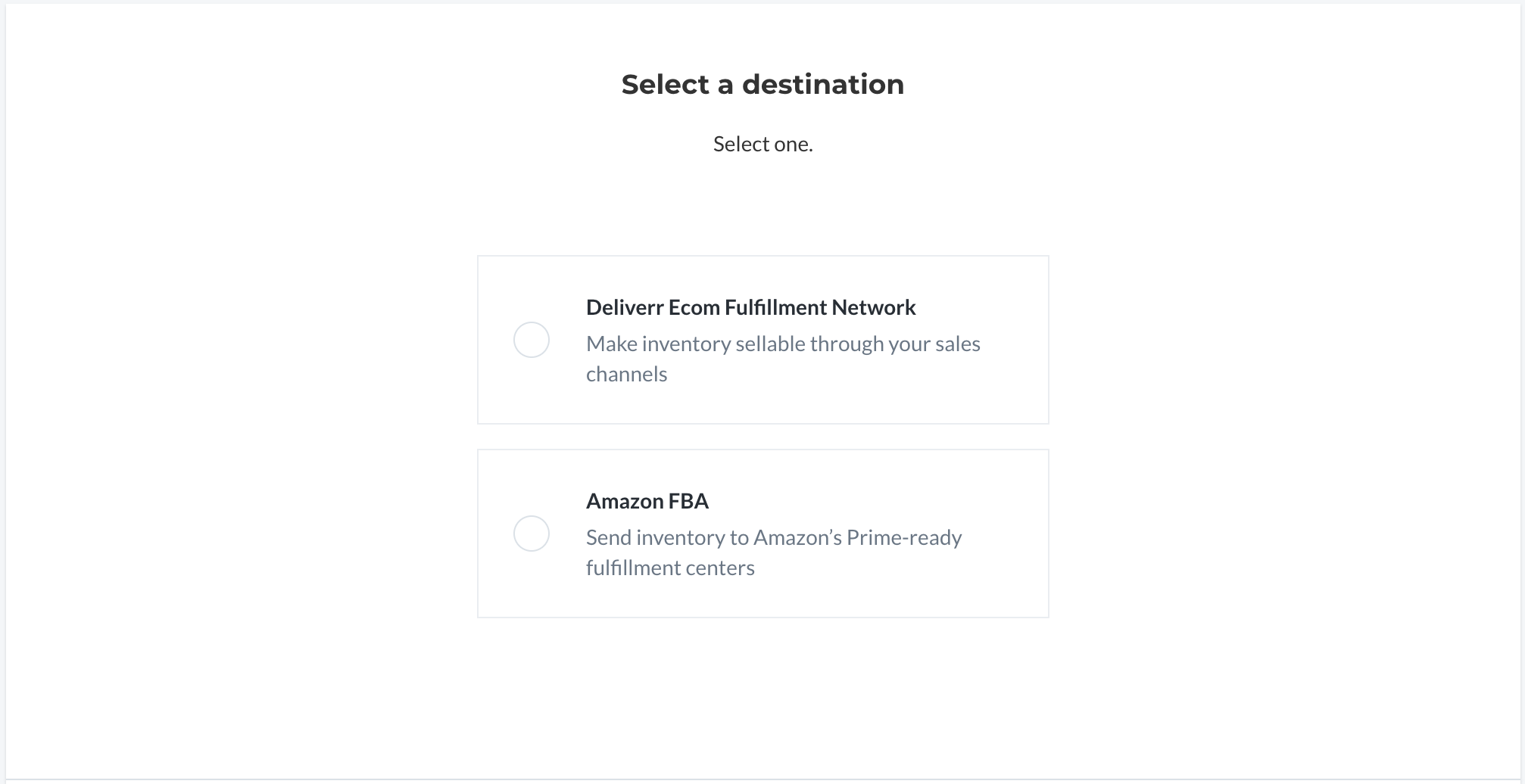The height and width of the screenshot is (784, 1525).
Task: Pick the Prime-ready fulfillment centers option circle
Action: click(532, 534)
